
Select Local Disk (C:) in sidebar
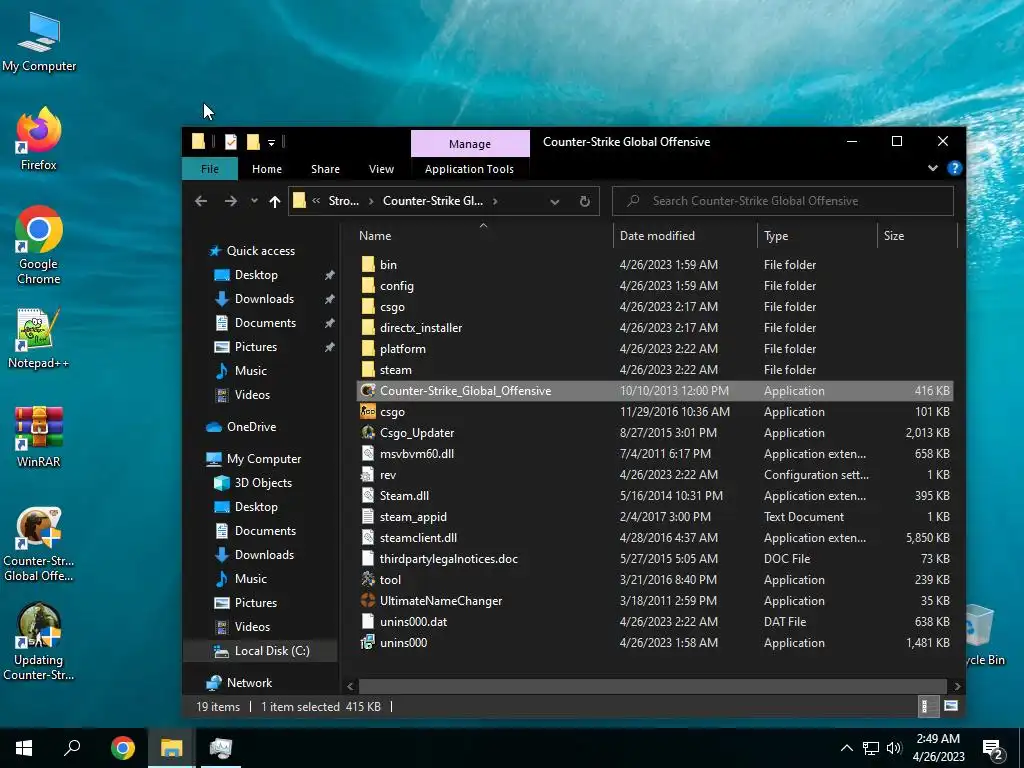coord(272,650)
